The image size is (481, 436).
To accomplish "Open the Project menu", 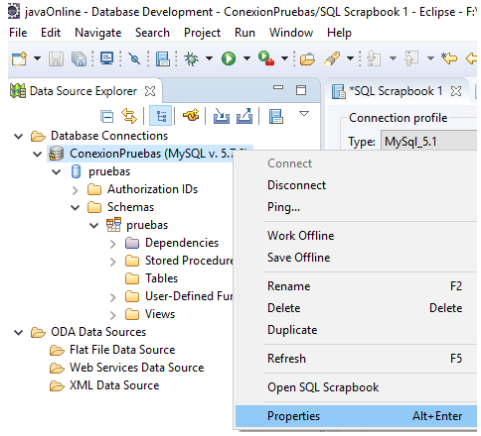I will pos(202,33).
